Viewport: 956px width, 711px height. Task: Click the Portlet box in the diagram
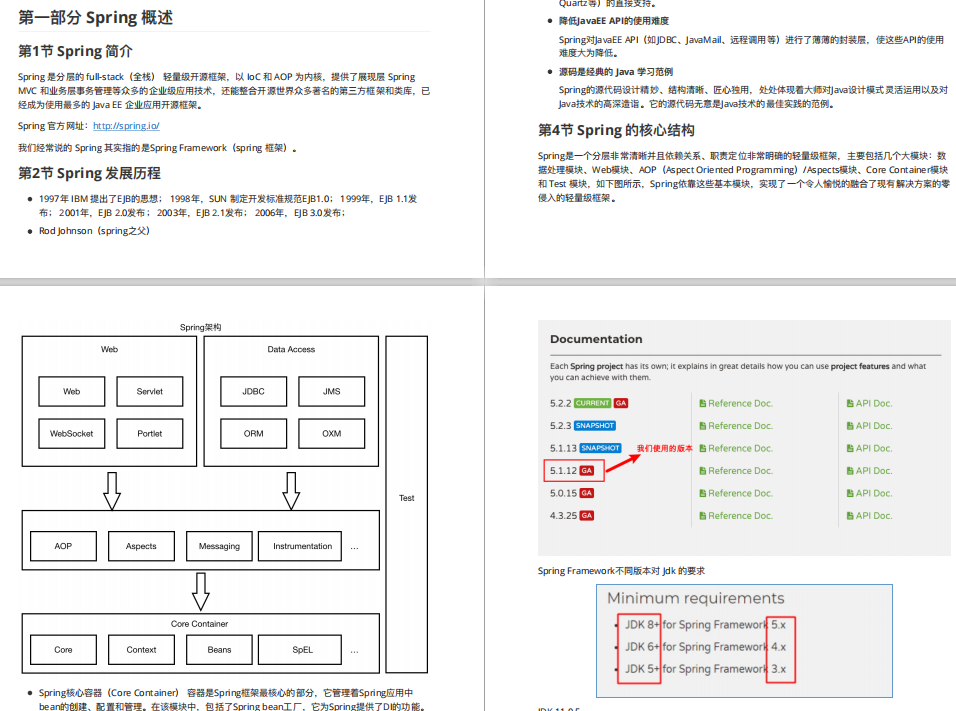(150, 434)
